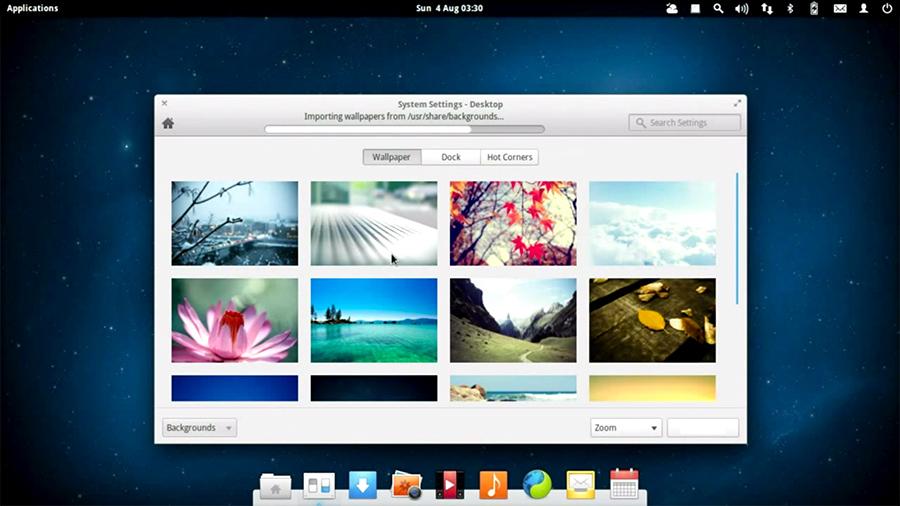This screenshot has width=900, height=506.
Task: Open the Files home folder in dock
Action: (x=275, y=486)
